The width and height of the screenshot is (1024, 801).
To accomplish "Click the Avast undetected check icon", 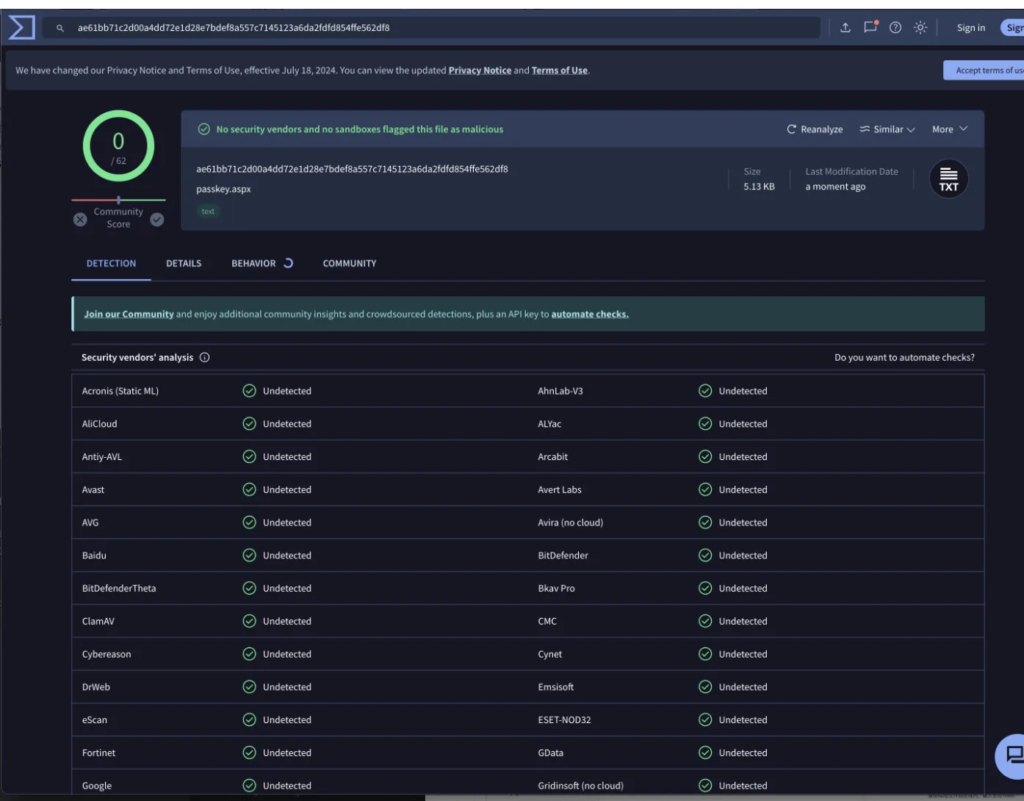I will click(x=249, y=489).
